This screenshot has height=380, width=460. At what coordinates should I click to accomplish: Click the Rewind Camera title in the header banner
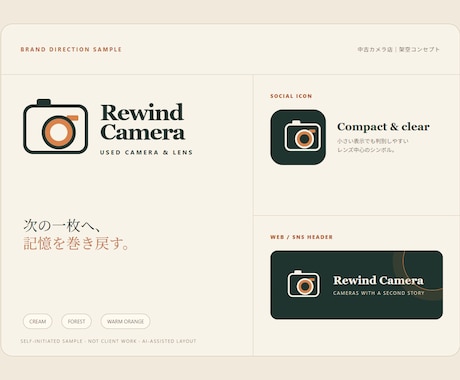click(x=378, y=280)
